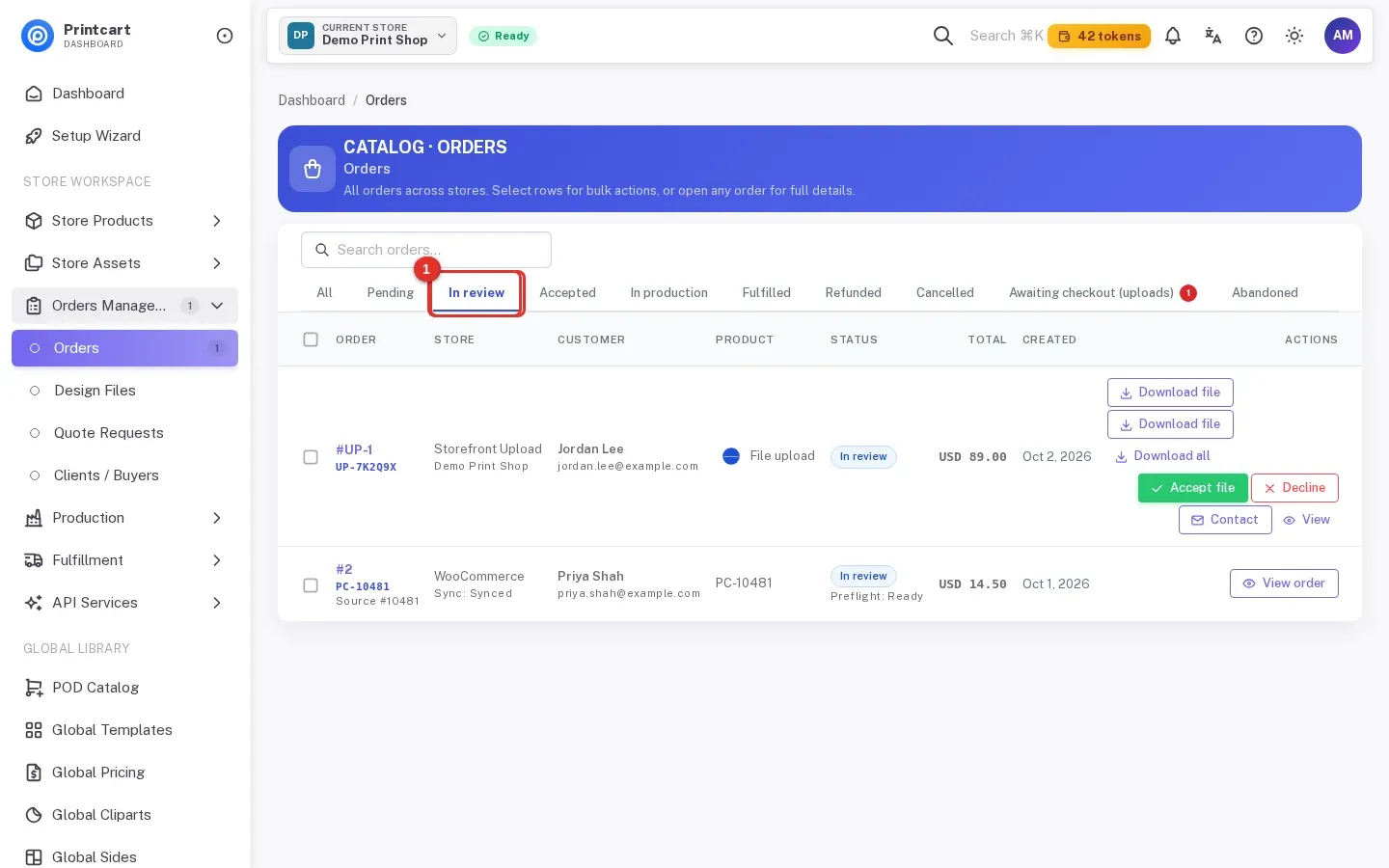1389x868 pixels.
Task: Switch to the Pending tab
Action: [x=391, y=293]
